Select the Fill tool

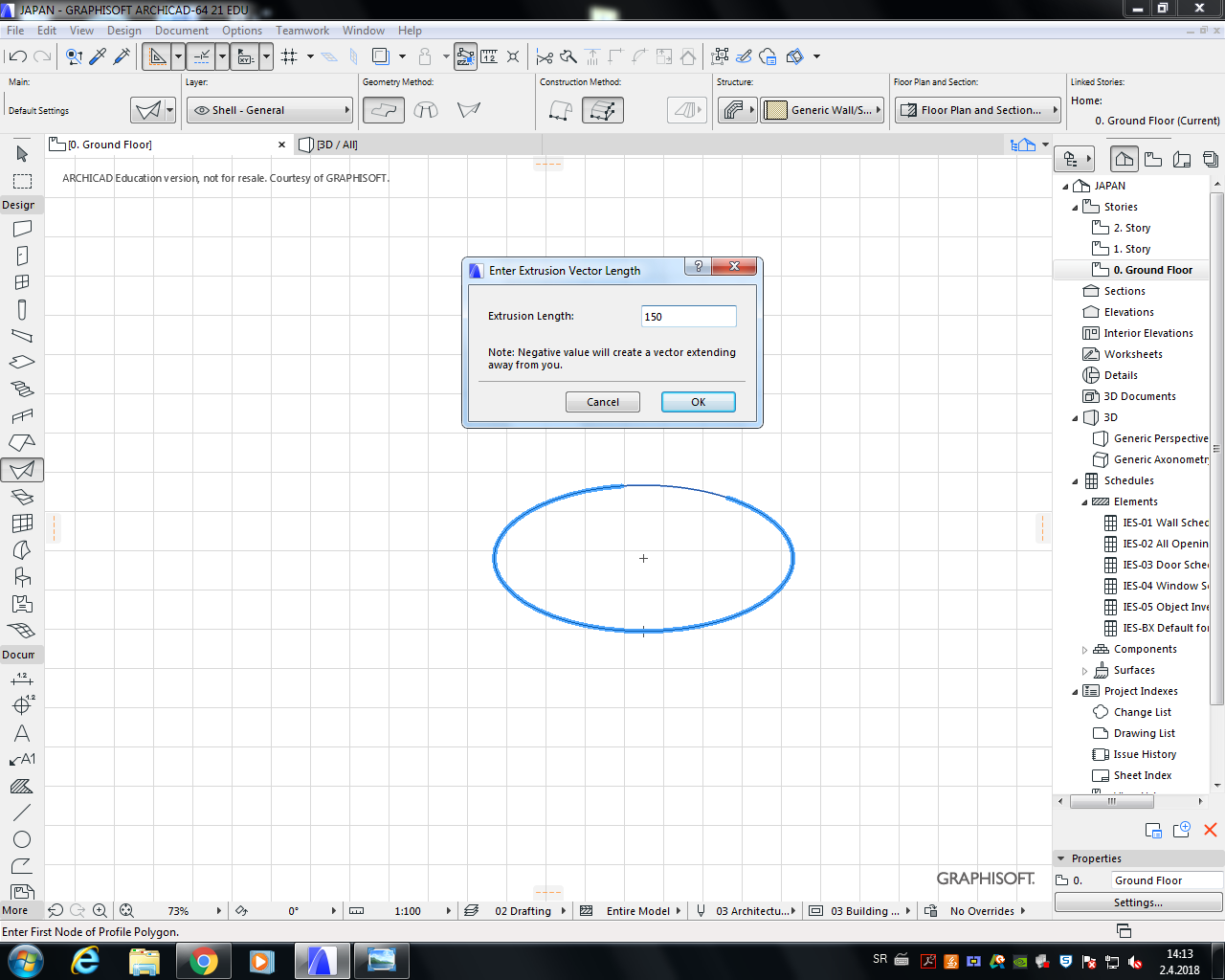tap(22, 787)
